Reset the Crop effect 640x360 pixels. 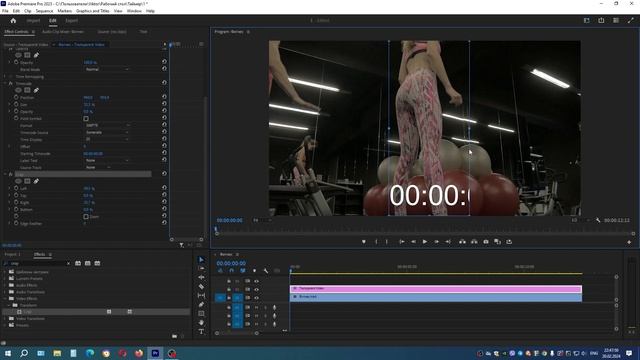(x=164, y=173)
